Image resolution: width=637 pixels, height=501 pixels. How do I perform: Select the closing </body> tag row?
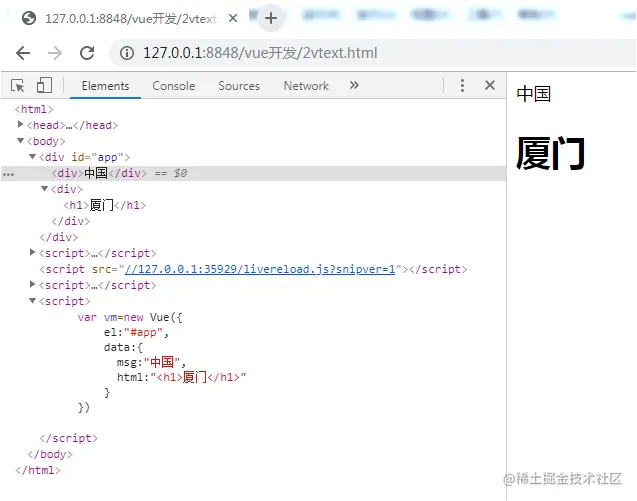tap(50, 454)
